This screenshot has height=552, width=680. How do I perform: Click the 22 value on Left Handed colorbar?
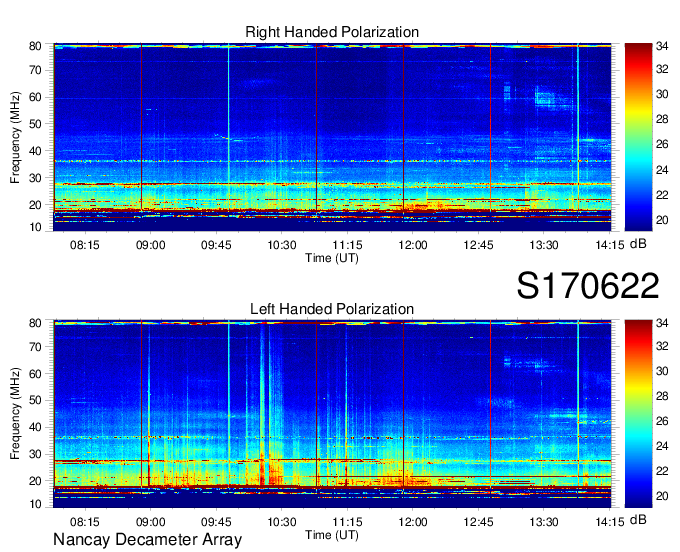tap(662, 471)
